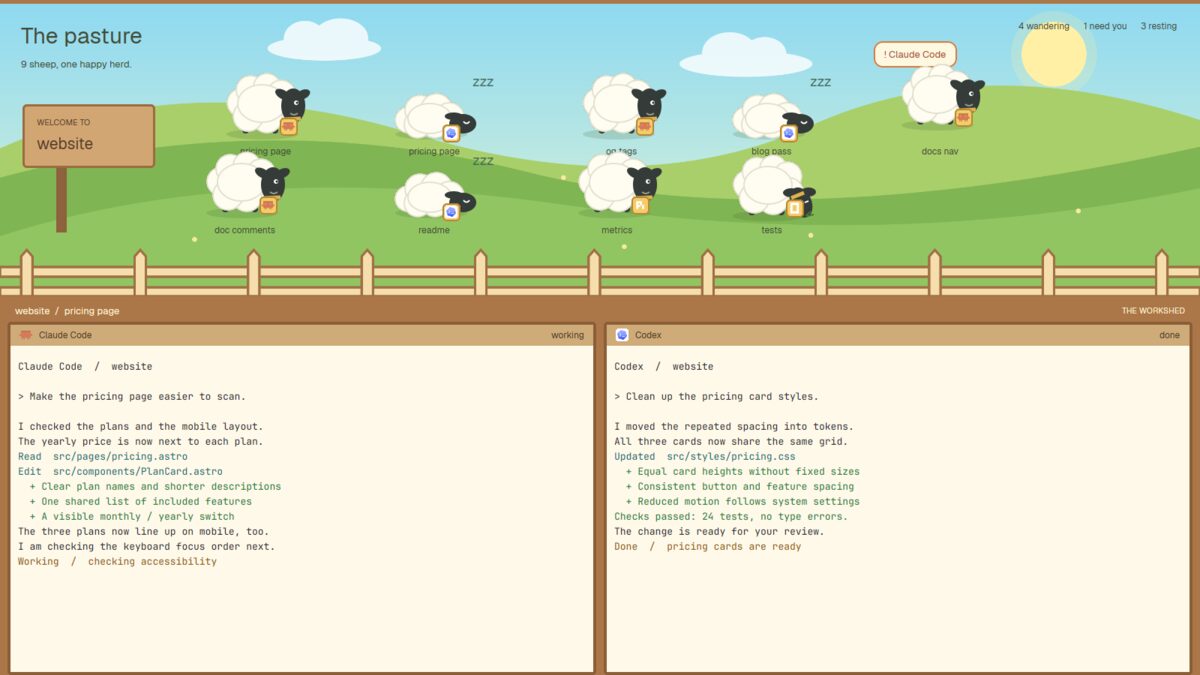This screenshot has height=675, width=1200.
Task: Click the '4 wandering' herd count
Action: point(1043,26)
